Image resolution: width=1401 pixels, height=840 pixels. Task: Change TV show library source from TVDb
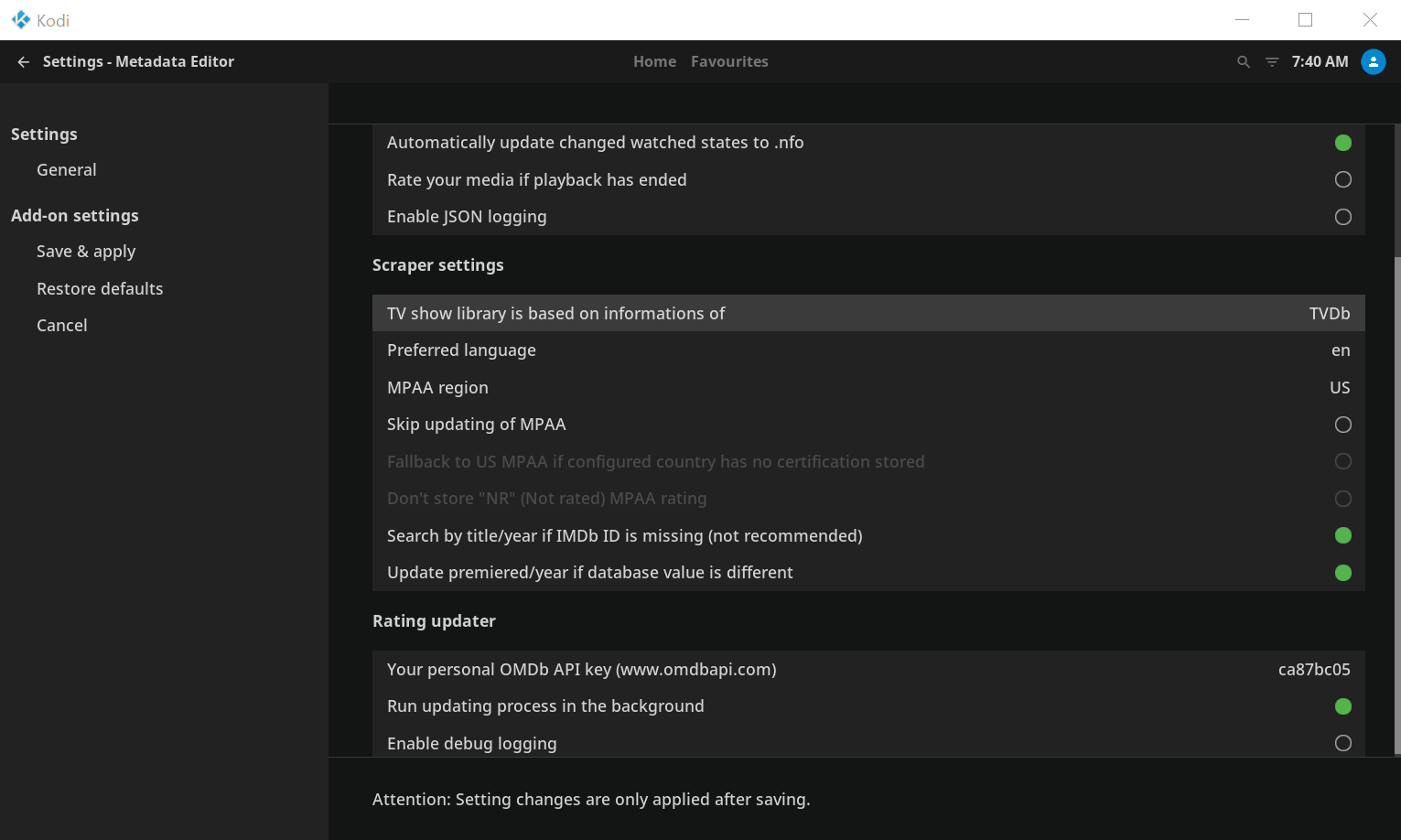(x=868, y=314)
